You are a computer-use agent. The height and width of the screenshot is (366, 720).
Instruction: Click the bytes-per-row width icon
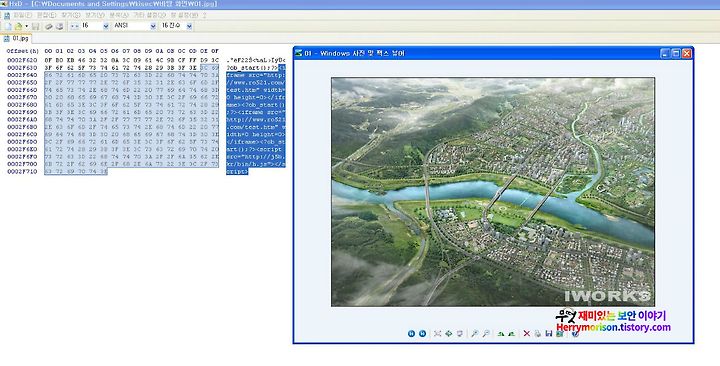(x=74, y=26)
